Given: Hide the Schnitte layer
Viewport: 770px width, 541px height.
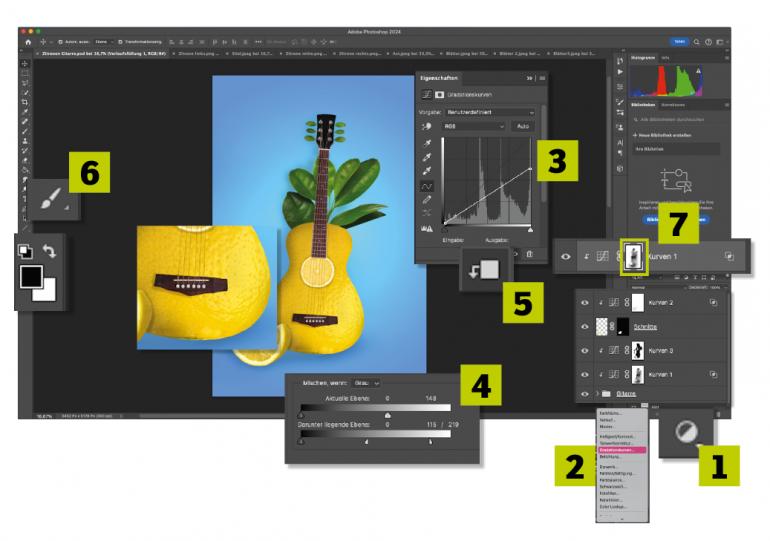Looking at the screenshot, I should (x=584, y=326).
